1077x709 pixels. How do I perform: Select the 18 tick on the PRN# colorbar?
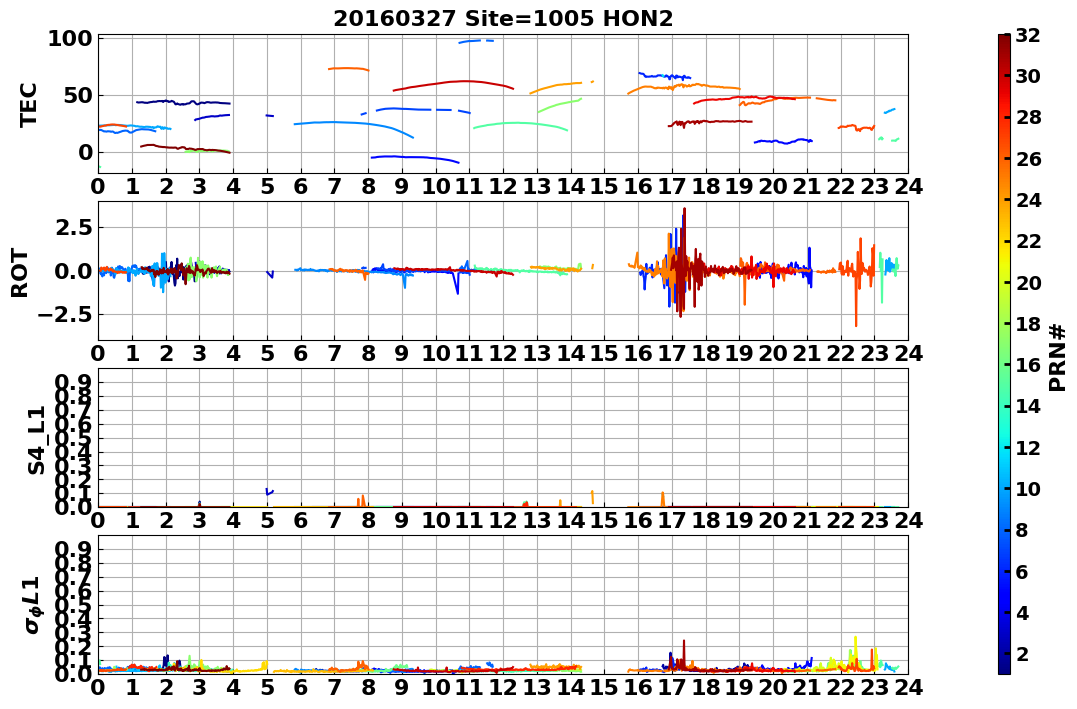pos(1028,324)
